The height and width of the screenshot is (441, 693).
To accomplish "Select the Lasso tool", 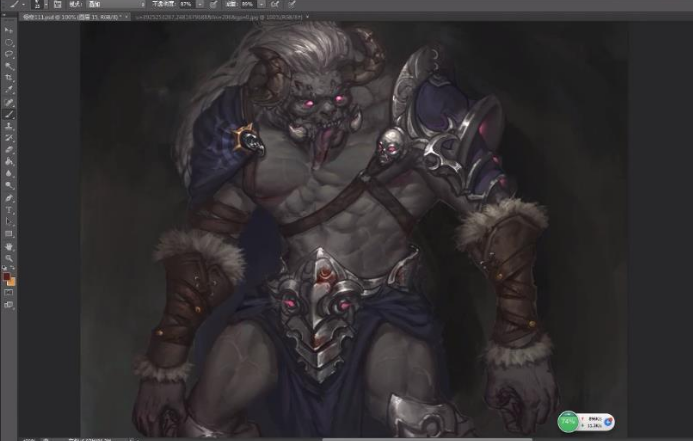I will 8,54.
